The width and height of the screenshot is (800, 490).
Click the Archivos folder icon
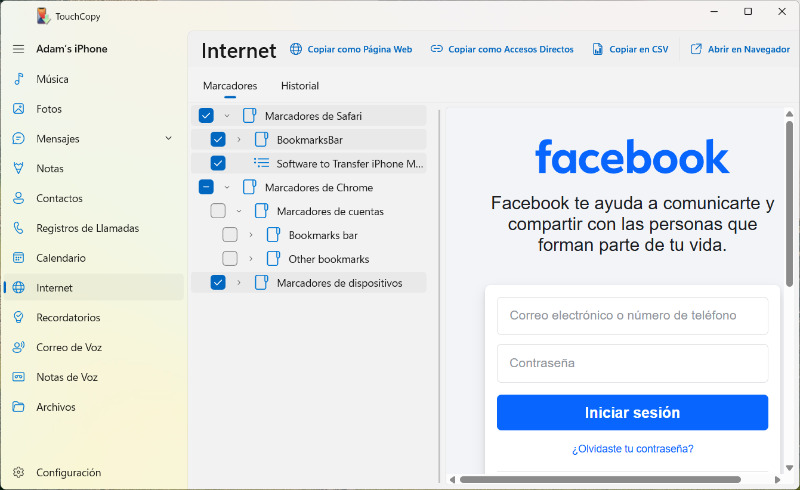[18, 407]
